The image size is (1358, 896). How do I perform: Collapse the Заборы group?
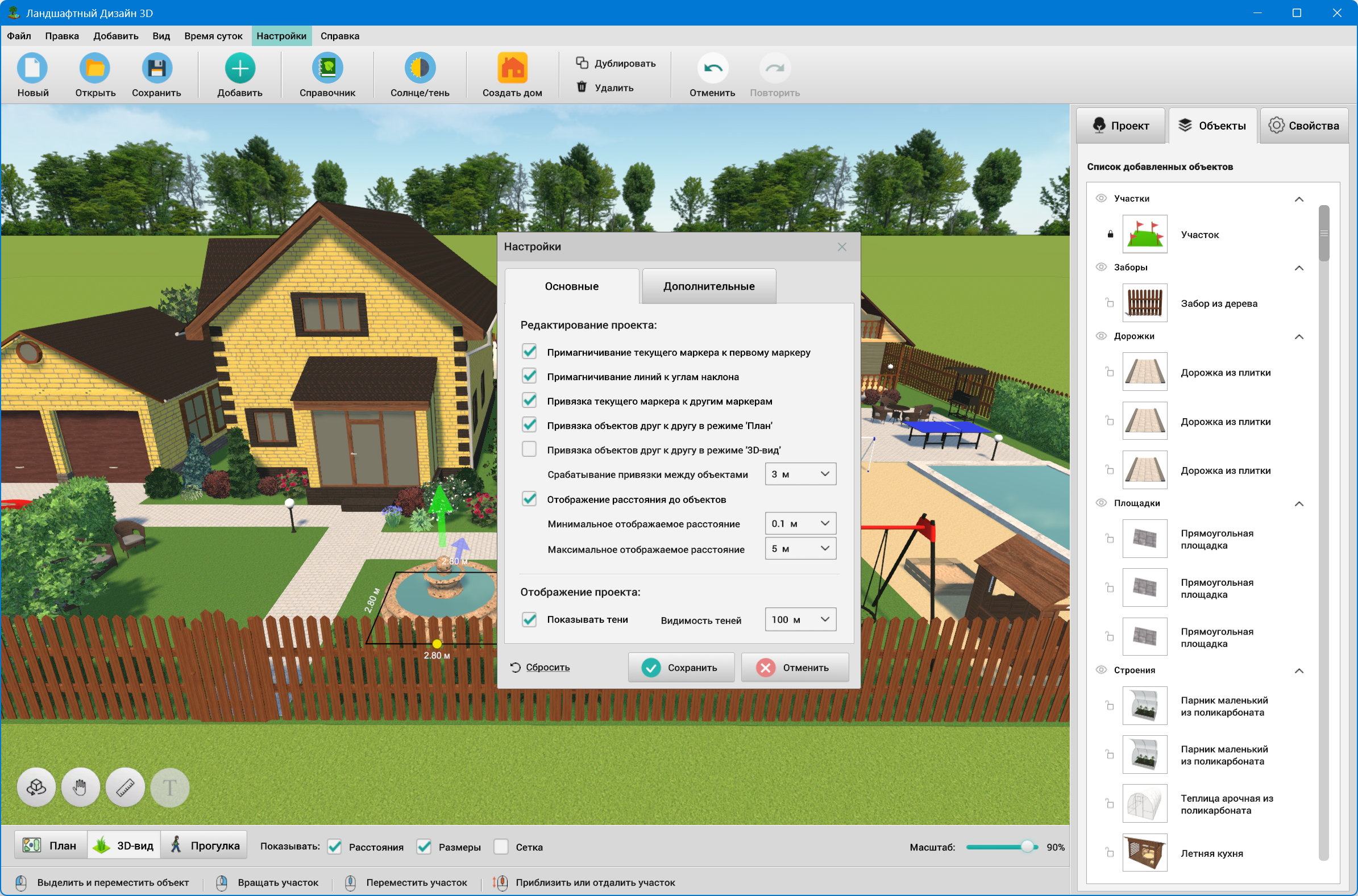pos(1298,268)
